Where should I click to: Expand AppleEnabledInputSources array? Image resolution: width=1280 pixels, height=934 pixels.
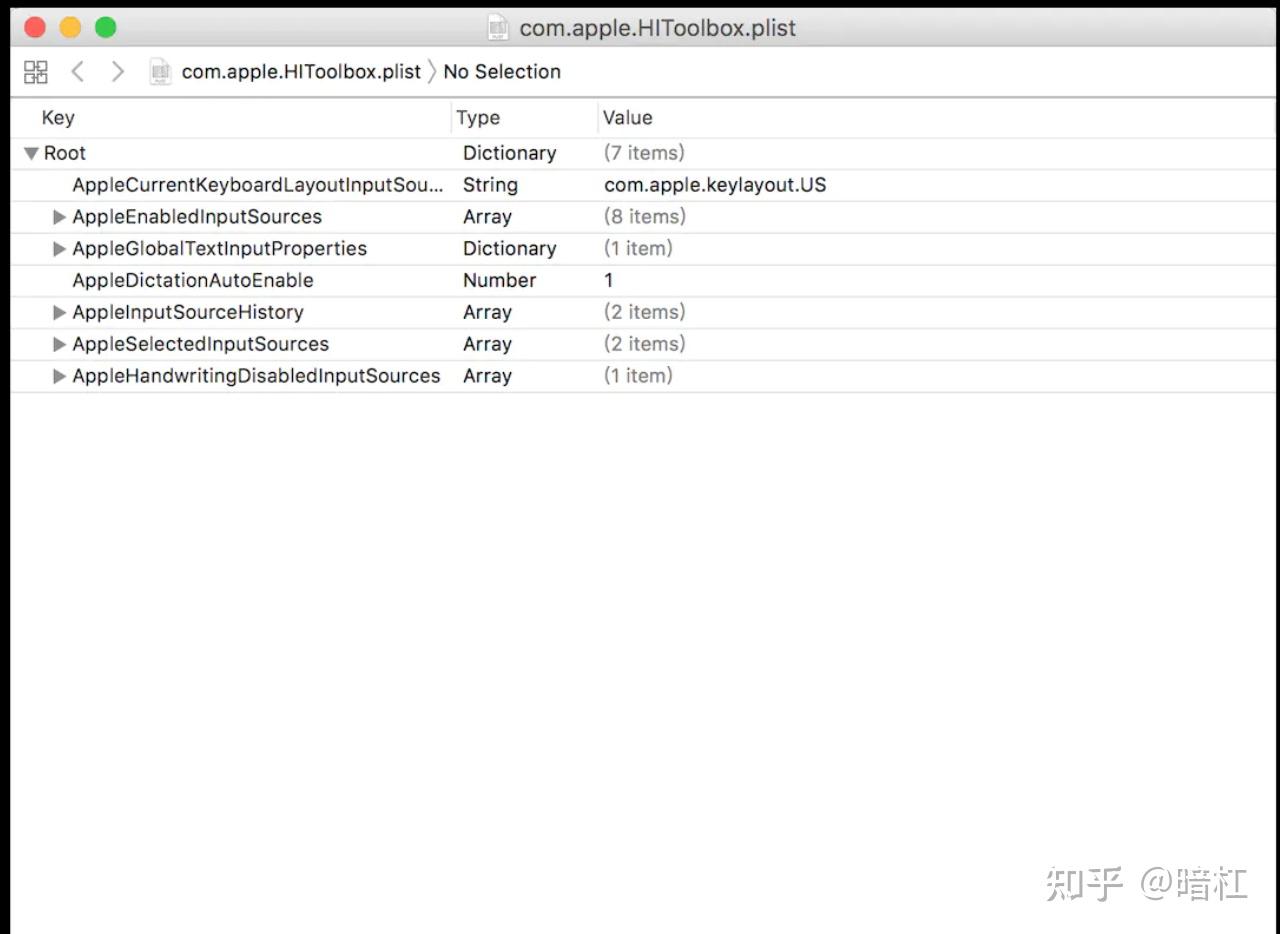[60, 217]
